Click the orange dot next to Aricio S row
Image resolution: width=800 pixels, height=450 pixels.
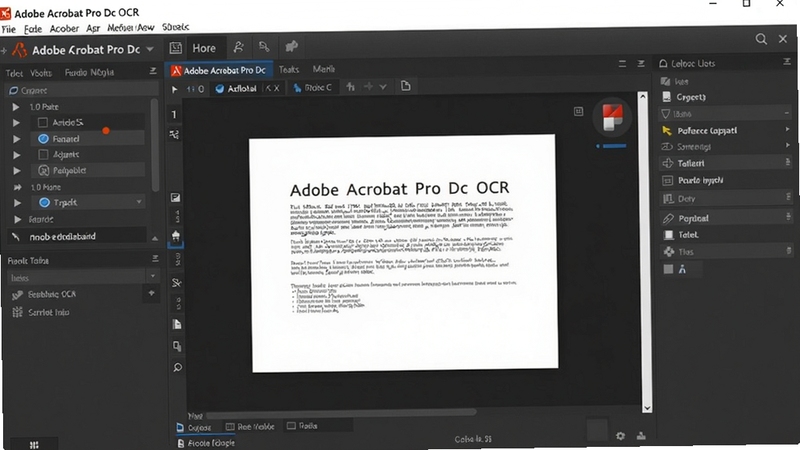coord(106,131)
